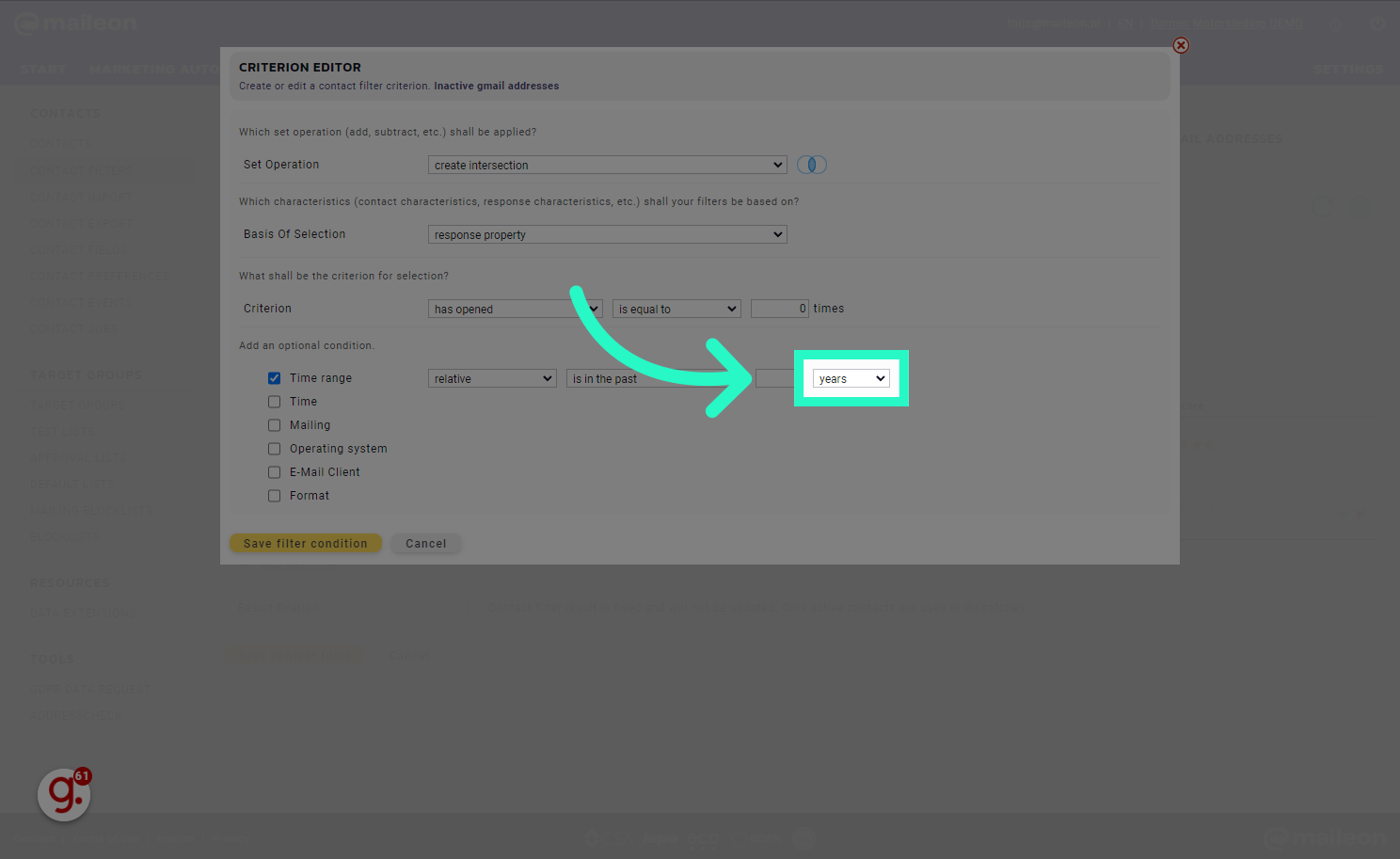Select CONTACT PREFERENCES in the sidebar
The height and width of the screenshot is (859, 1400).
coord(101,277)
